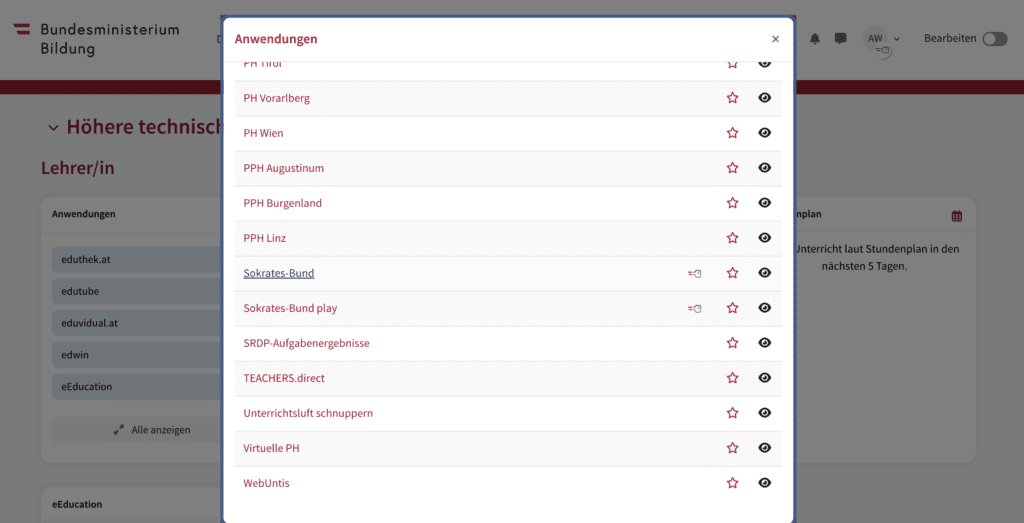Click the ID card icon beside Sokrates-Bund play
The height and width of the screenshot is (523, 1024).
[694, 308]
